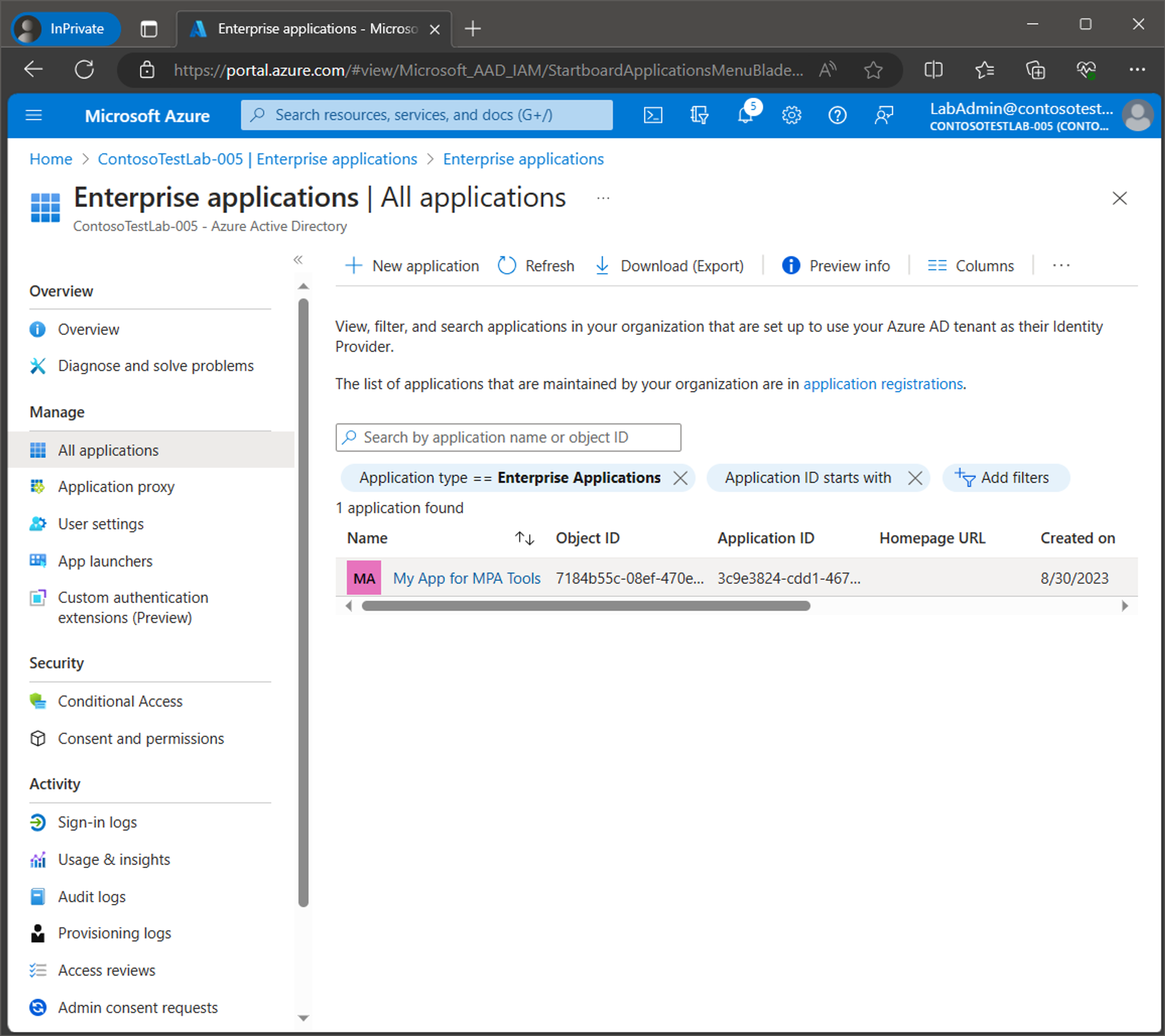Open toolbar overflow ellipsis after Columns
The height and width of the screenshot is (1036, 1165).
[x=1061, y=265]
